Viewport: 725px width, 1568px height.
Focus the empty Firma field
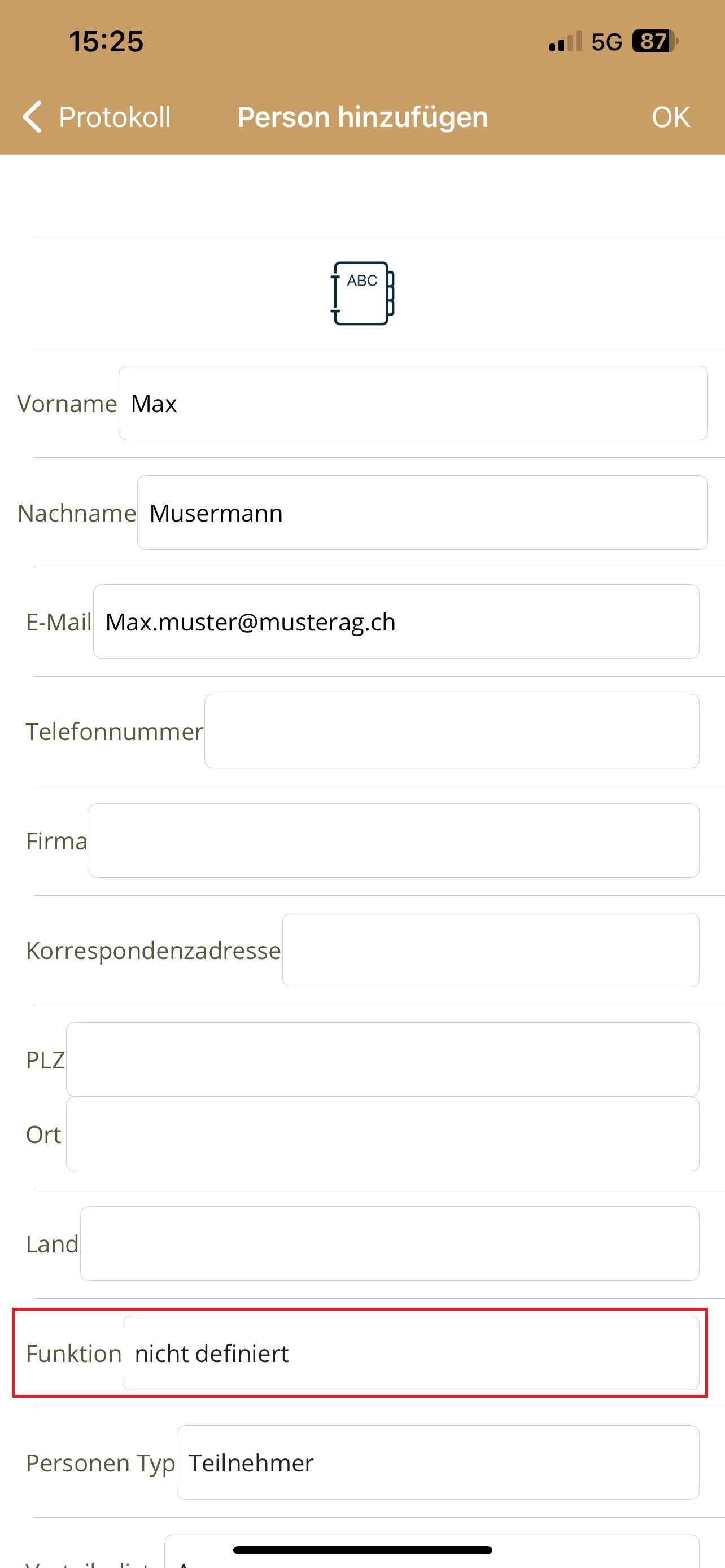click(393, 840)
